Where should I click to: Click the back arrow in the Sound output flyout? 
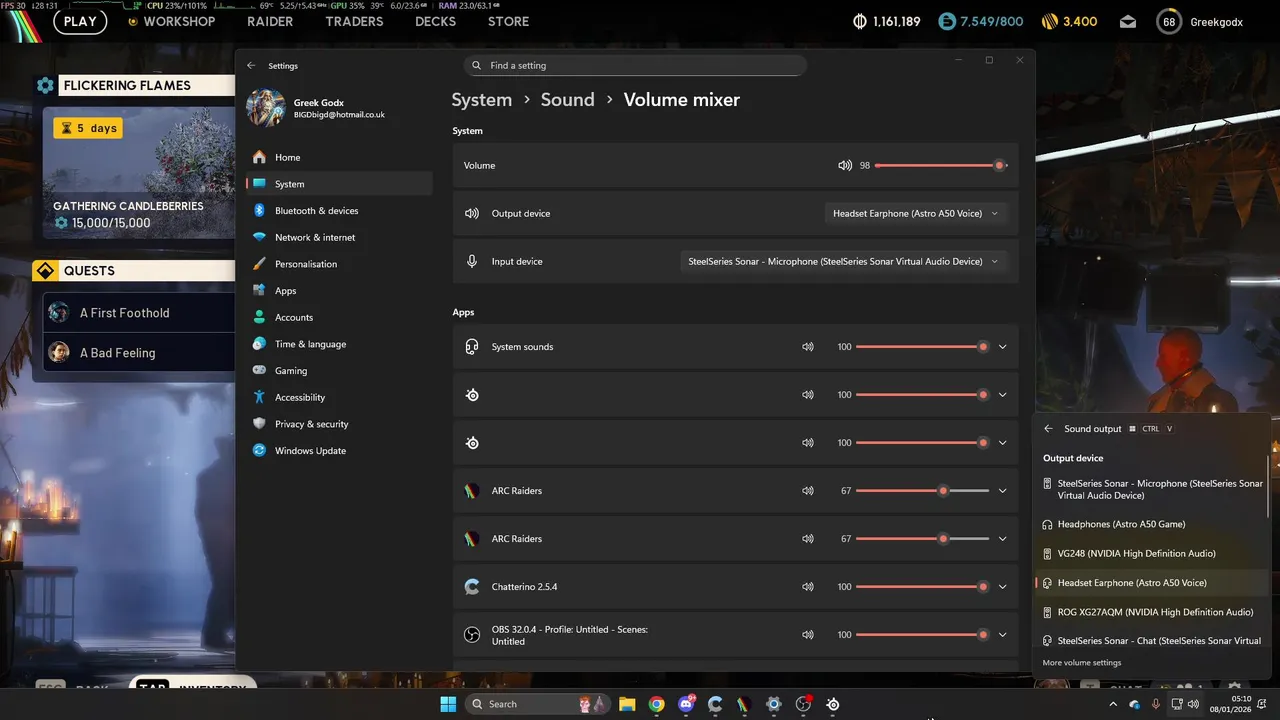1048,429
